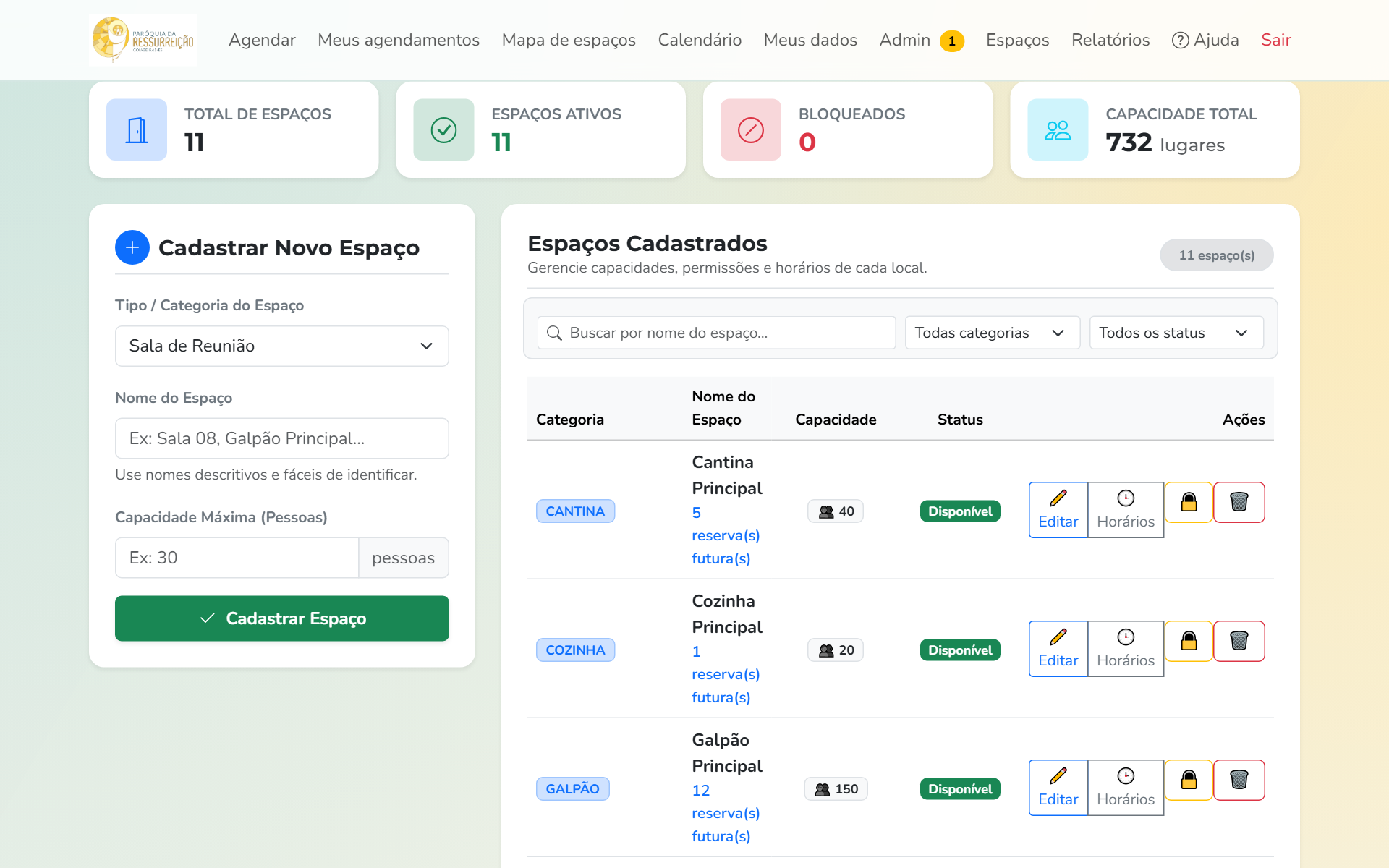This screenshot has width=1389, height=868.
Task: Open the Todos os status filter
Action: (1176, 333)
